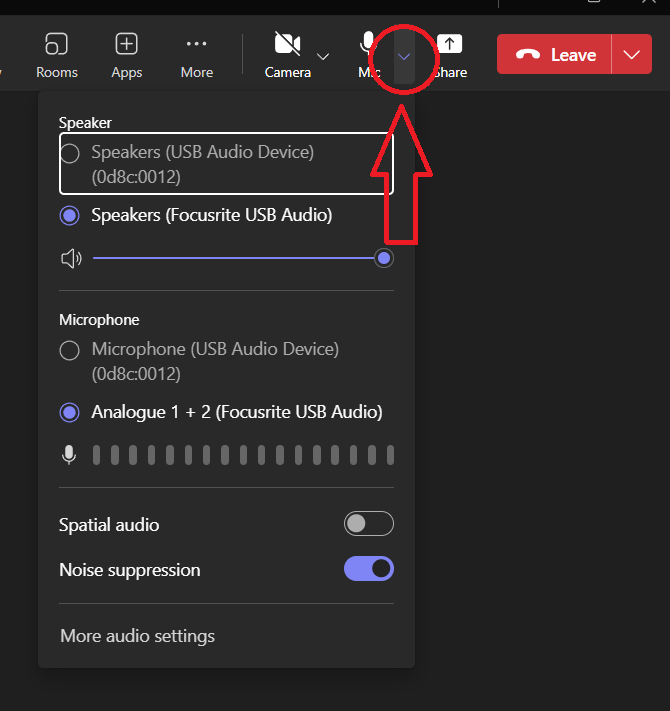Select Speakers (USB Audio Device) radio button

pyautogui.click(x=70, y=154)
